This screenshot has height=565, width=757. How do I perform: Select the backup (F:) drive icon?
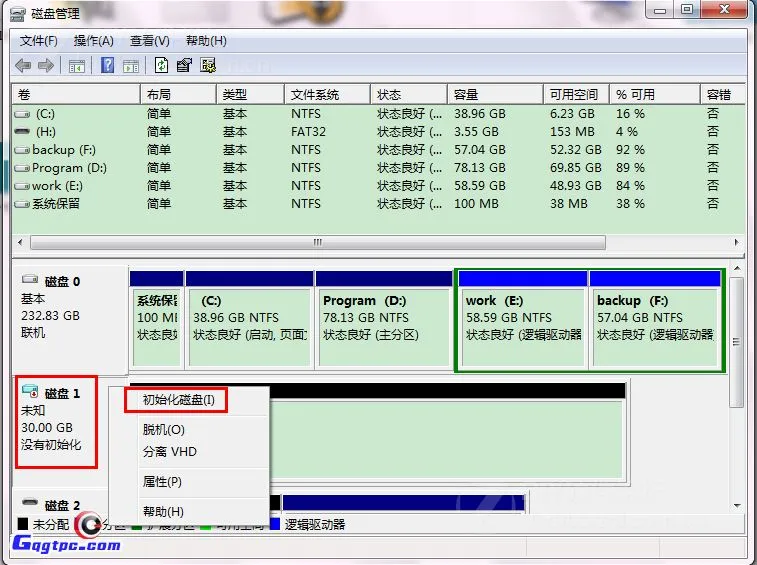[x=22, y=150]
